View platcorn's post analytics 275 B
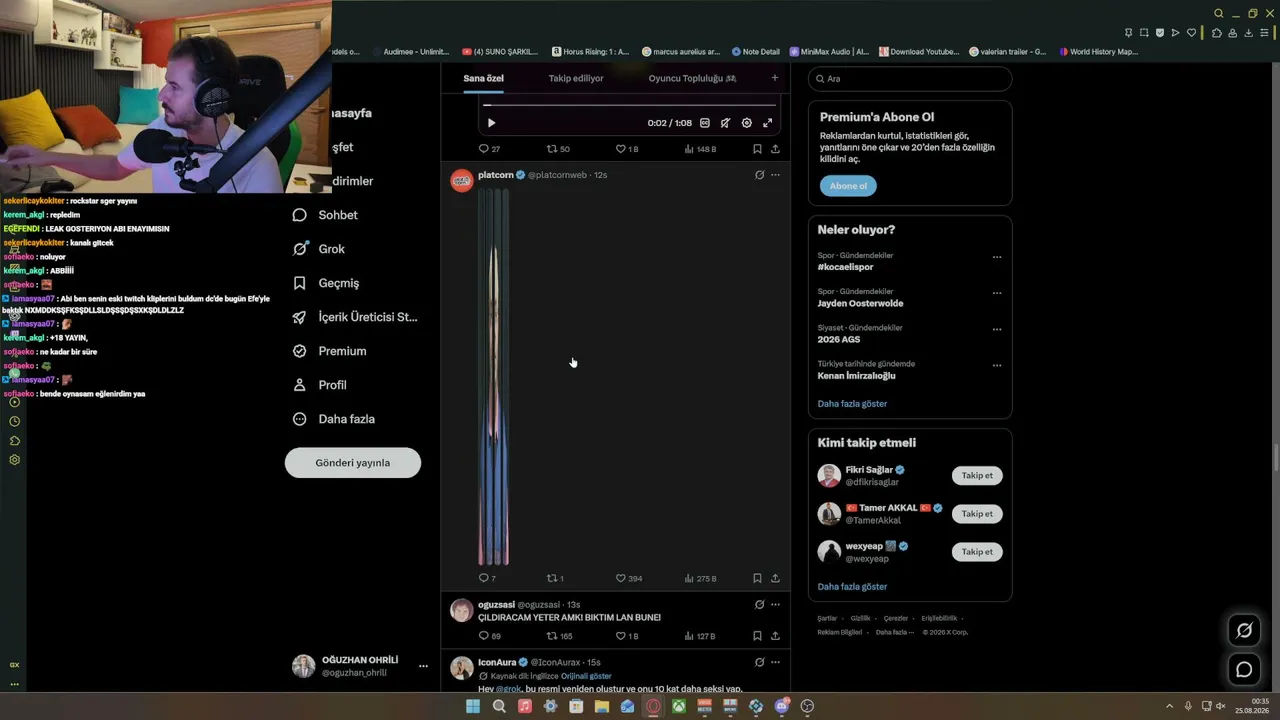The width and height of the screenshot is (1280, 720). 700,578
